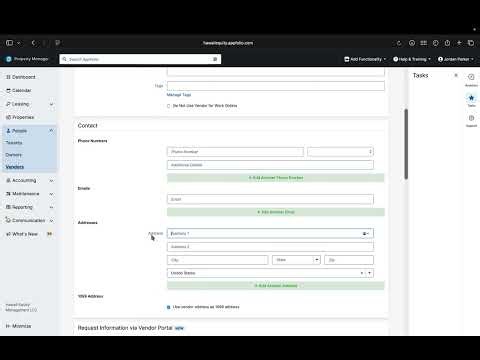Click the What's New sidebar label
The image size is (480, 360).
point(25,234)
